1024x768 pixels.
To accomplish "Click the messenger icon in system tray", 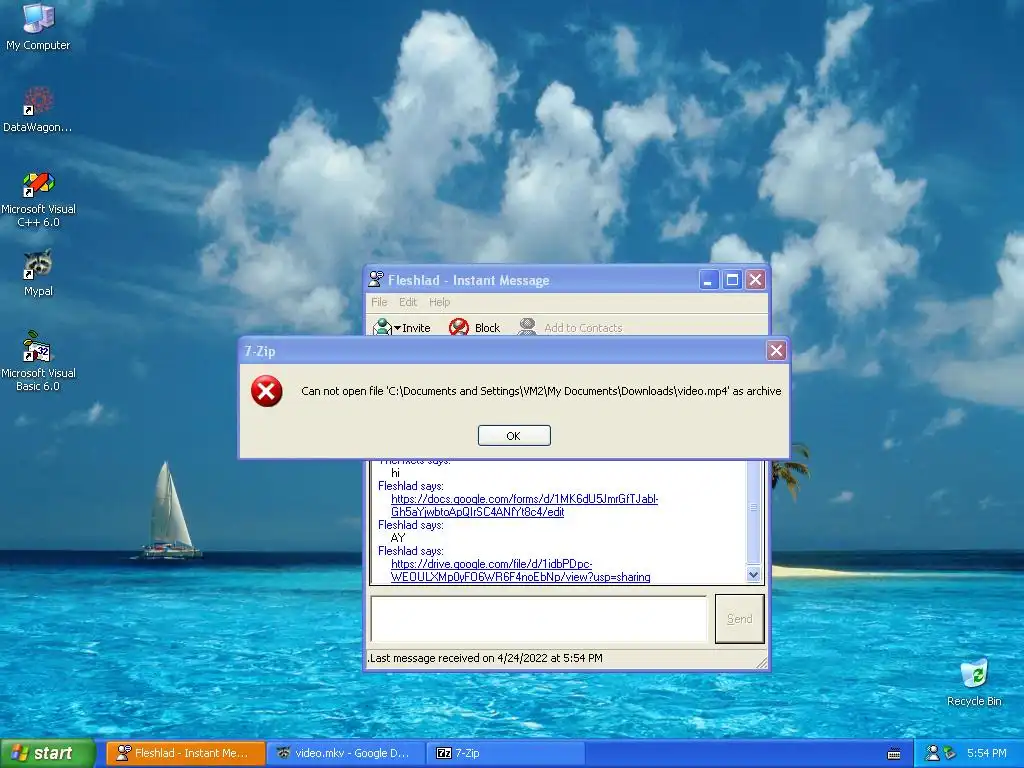I will [933, 753].
